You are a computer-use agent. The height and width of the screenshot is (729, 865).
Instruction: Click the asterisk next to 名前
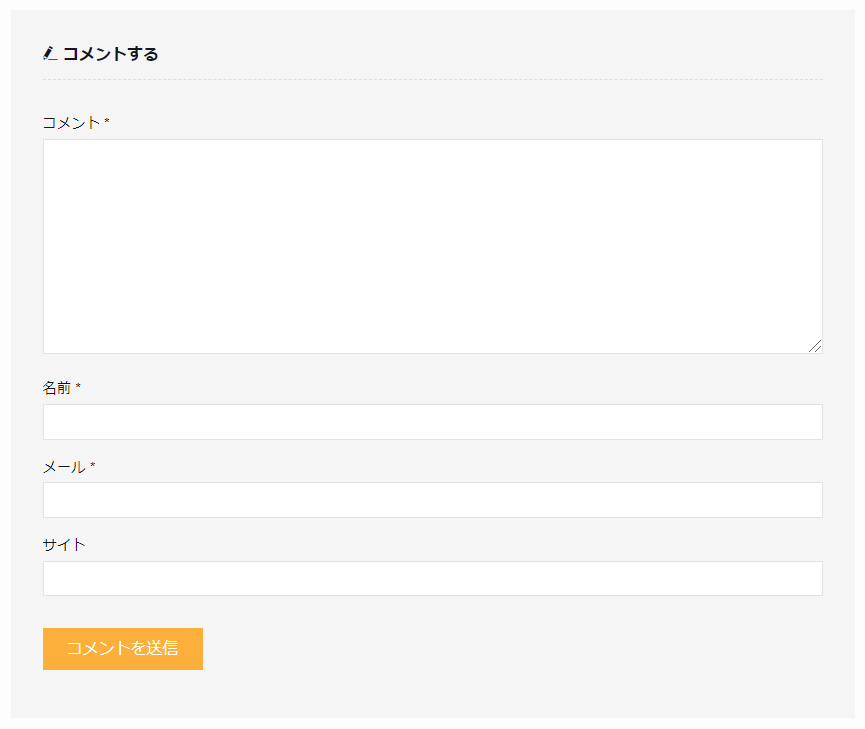[78, 387]
